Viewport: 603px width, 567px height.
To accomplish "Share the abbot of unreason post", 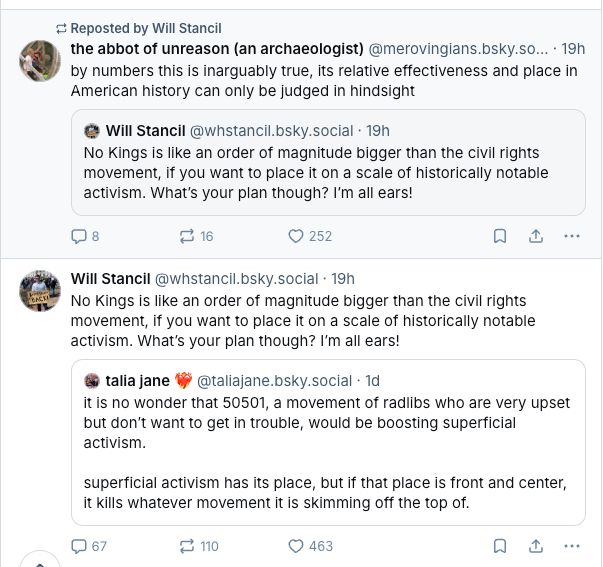I will [536, 236].
